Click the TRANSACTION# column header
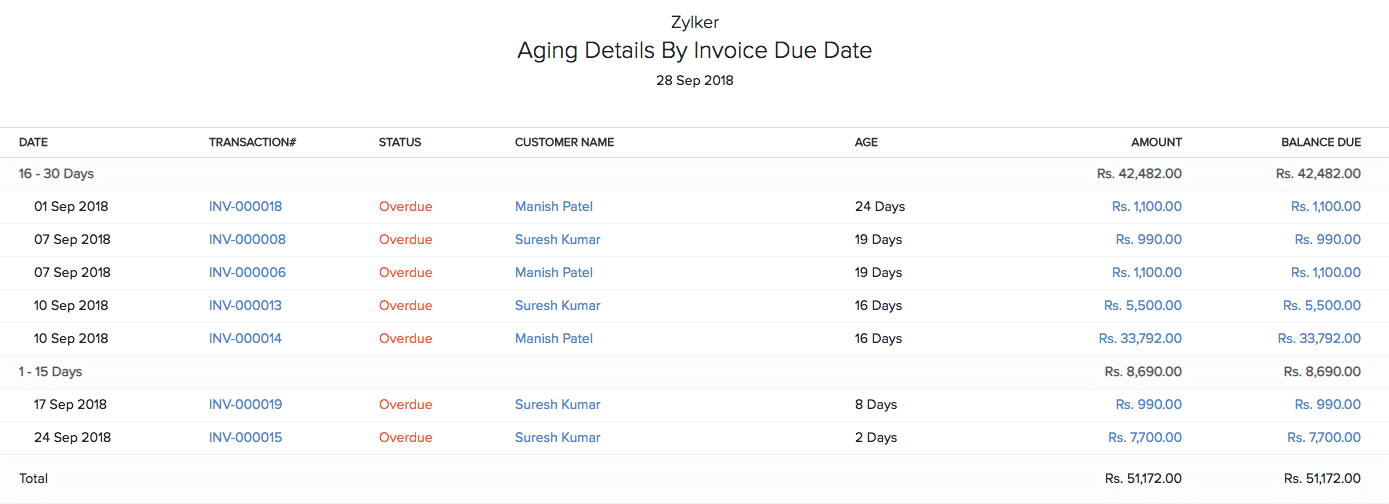Screen dimensions: 1389x504 click(x=252, y=142)
